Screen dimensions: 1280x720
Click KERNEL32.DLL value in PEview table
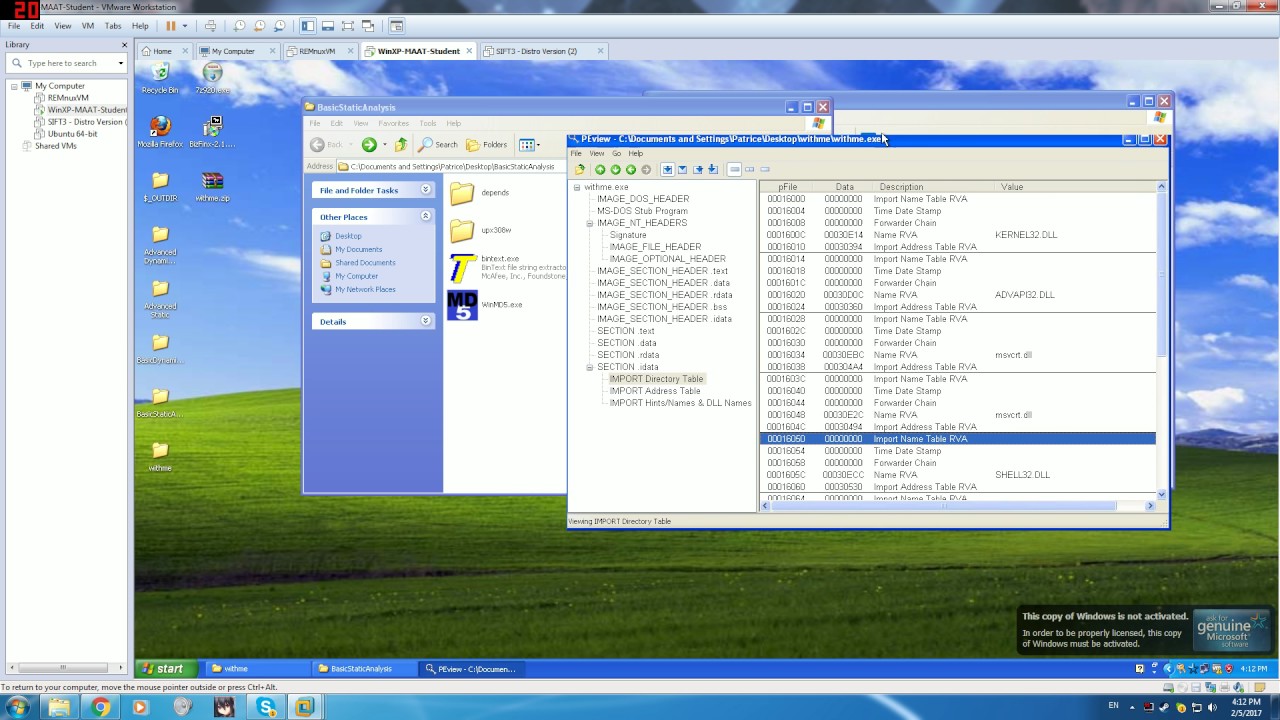click(x=1026, y=235)
